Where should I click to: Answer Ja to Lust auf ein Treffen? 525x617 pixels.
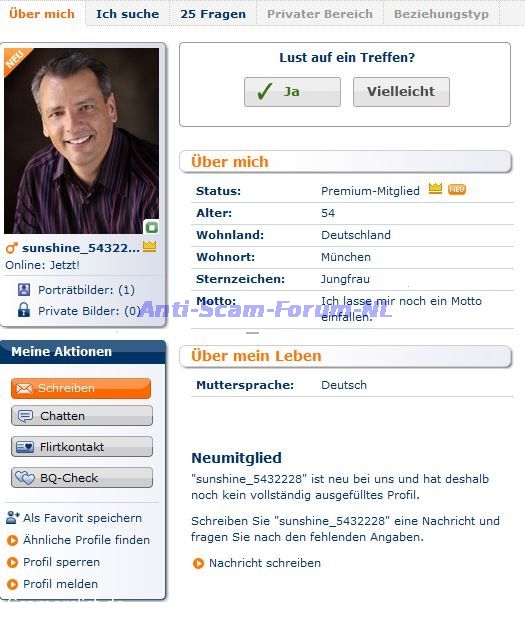click(x=292, y=92)
